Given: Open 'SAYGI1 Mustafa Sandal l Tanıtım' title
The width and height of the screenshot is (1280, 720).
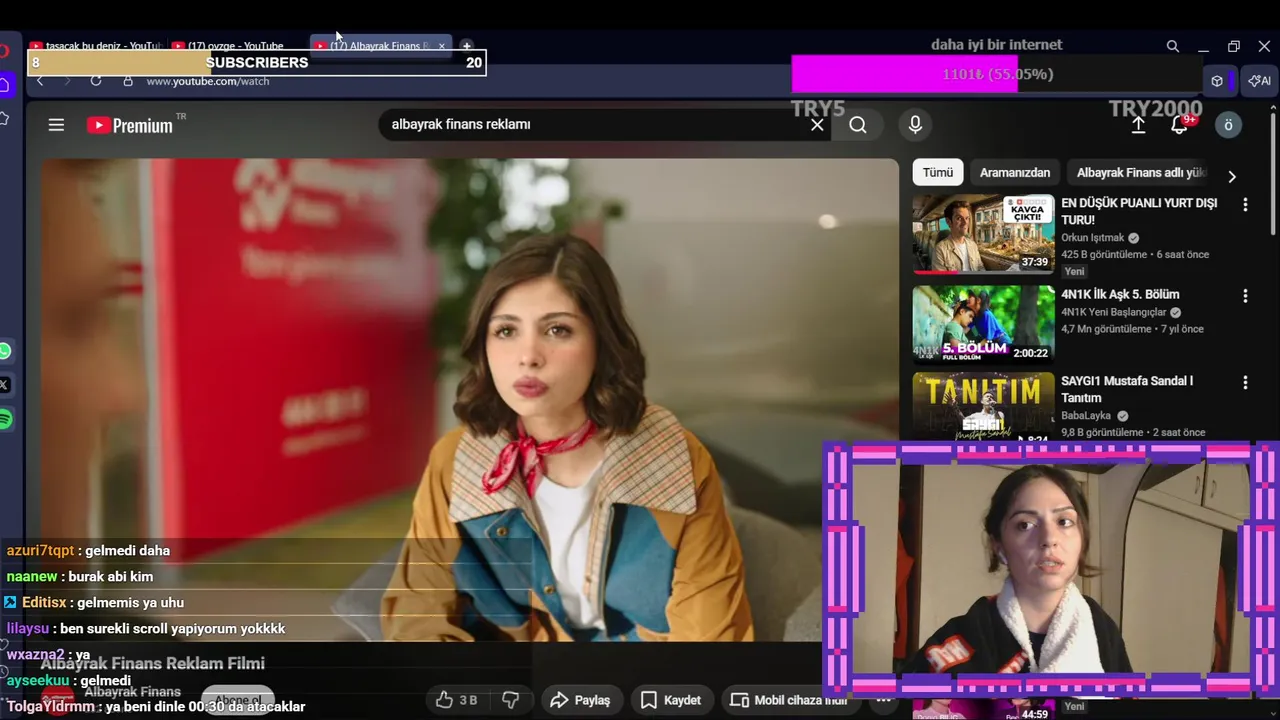Looking at the screenshot, I should coord(1127,389).
